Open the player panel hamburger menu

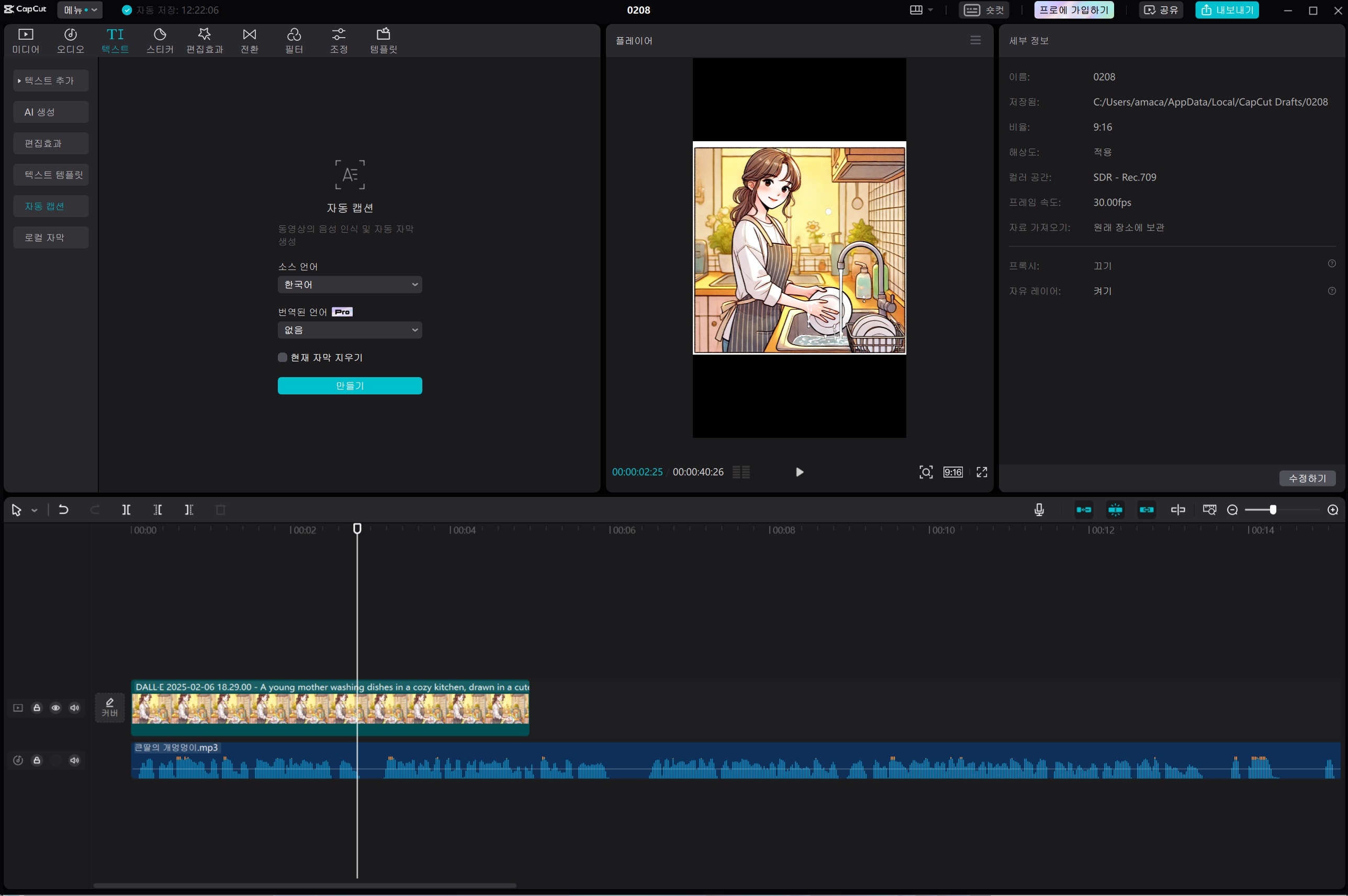(x=976, y=40)
